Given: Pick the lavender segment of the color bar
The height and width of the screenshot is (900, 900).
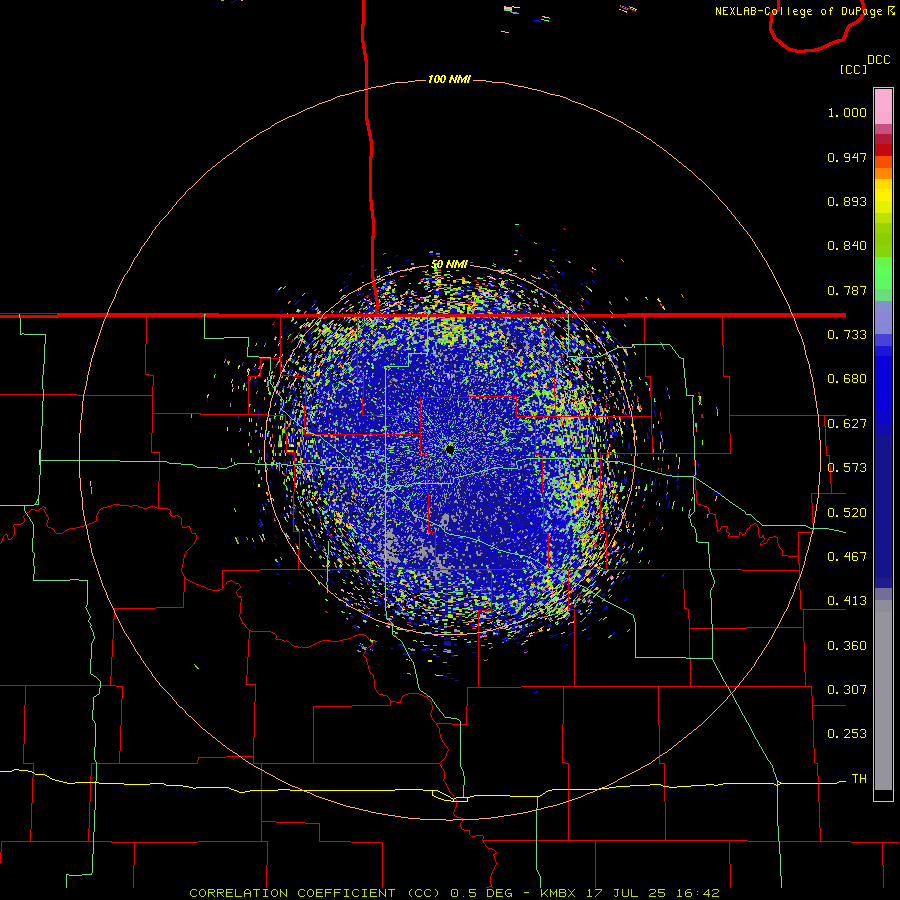Looking at the screenshot, I should (x=883, y=319).
